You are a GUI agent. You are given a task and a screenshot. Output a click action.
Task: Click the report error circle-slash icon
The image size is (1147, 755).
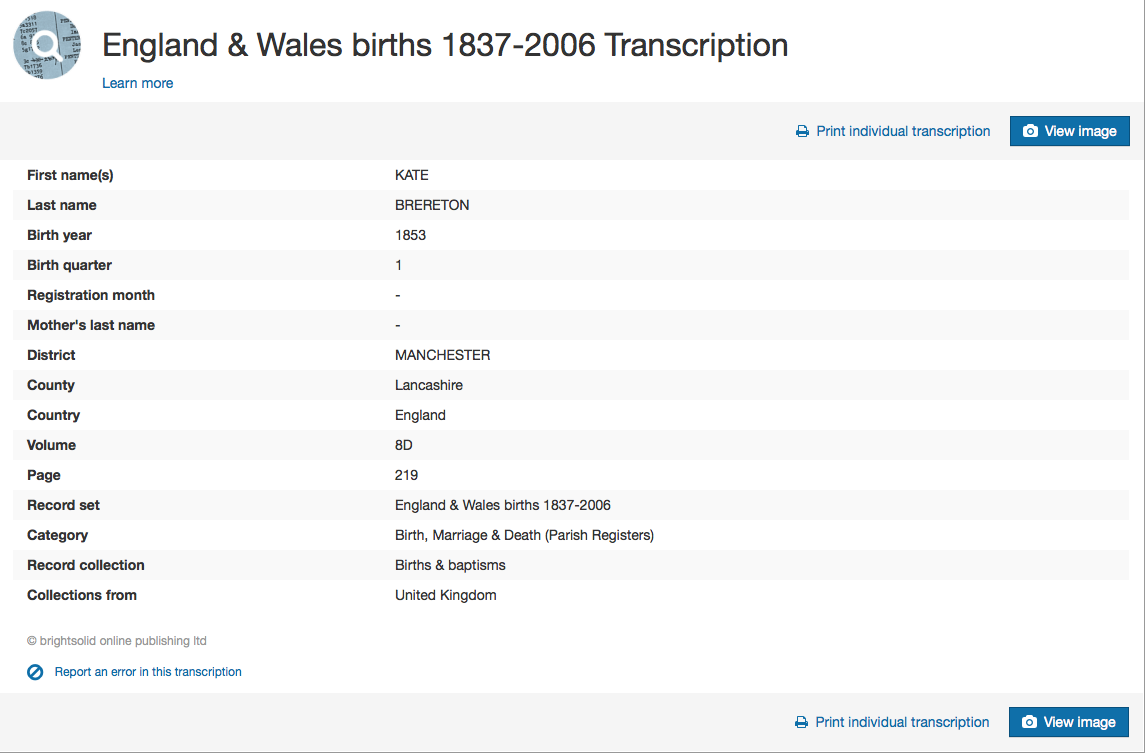tap(35, 672)
